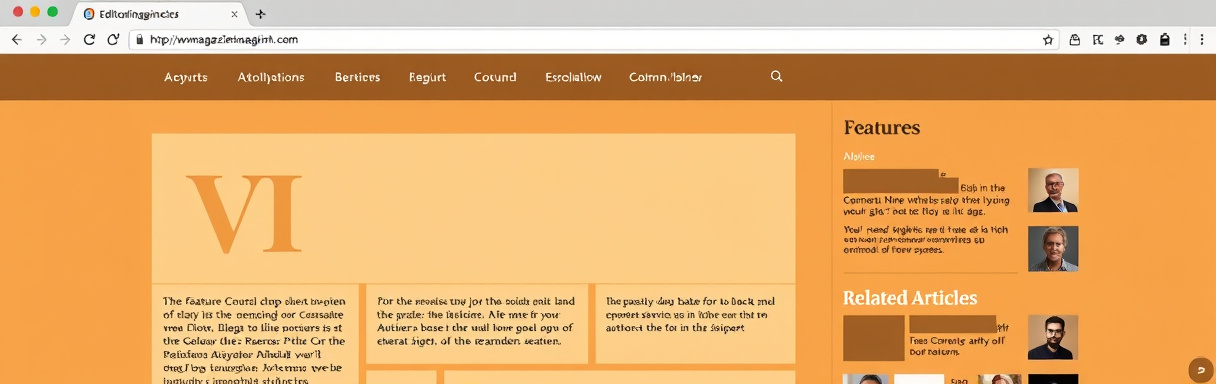1216x384 pixels.
Task: Click the large "VI" hero banner
Action: click(x=474, y=208)
